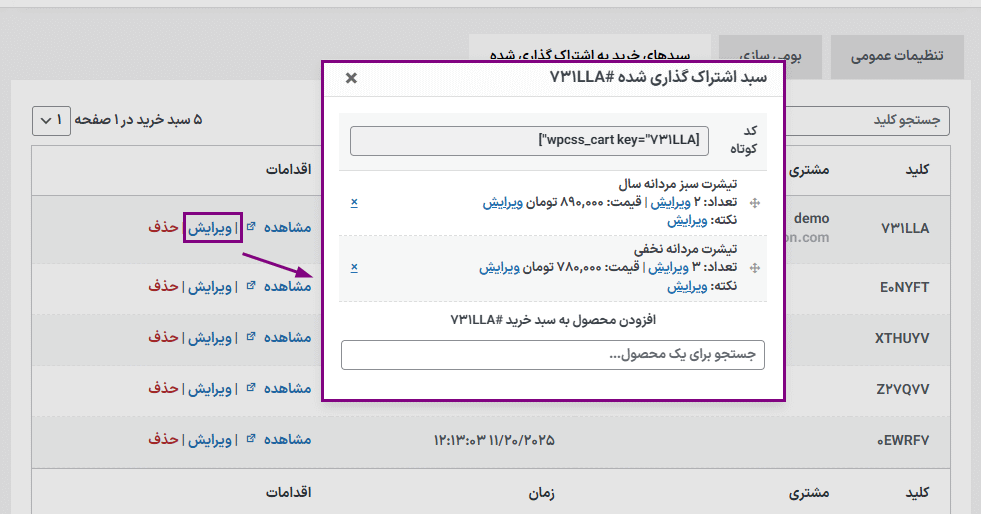Click ویرایش in the Z-key row
The image size is (981, 514).
pyautogui.click(x=210, y=389)
